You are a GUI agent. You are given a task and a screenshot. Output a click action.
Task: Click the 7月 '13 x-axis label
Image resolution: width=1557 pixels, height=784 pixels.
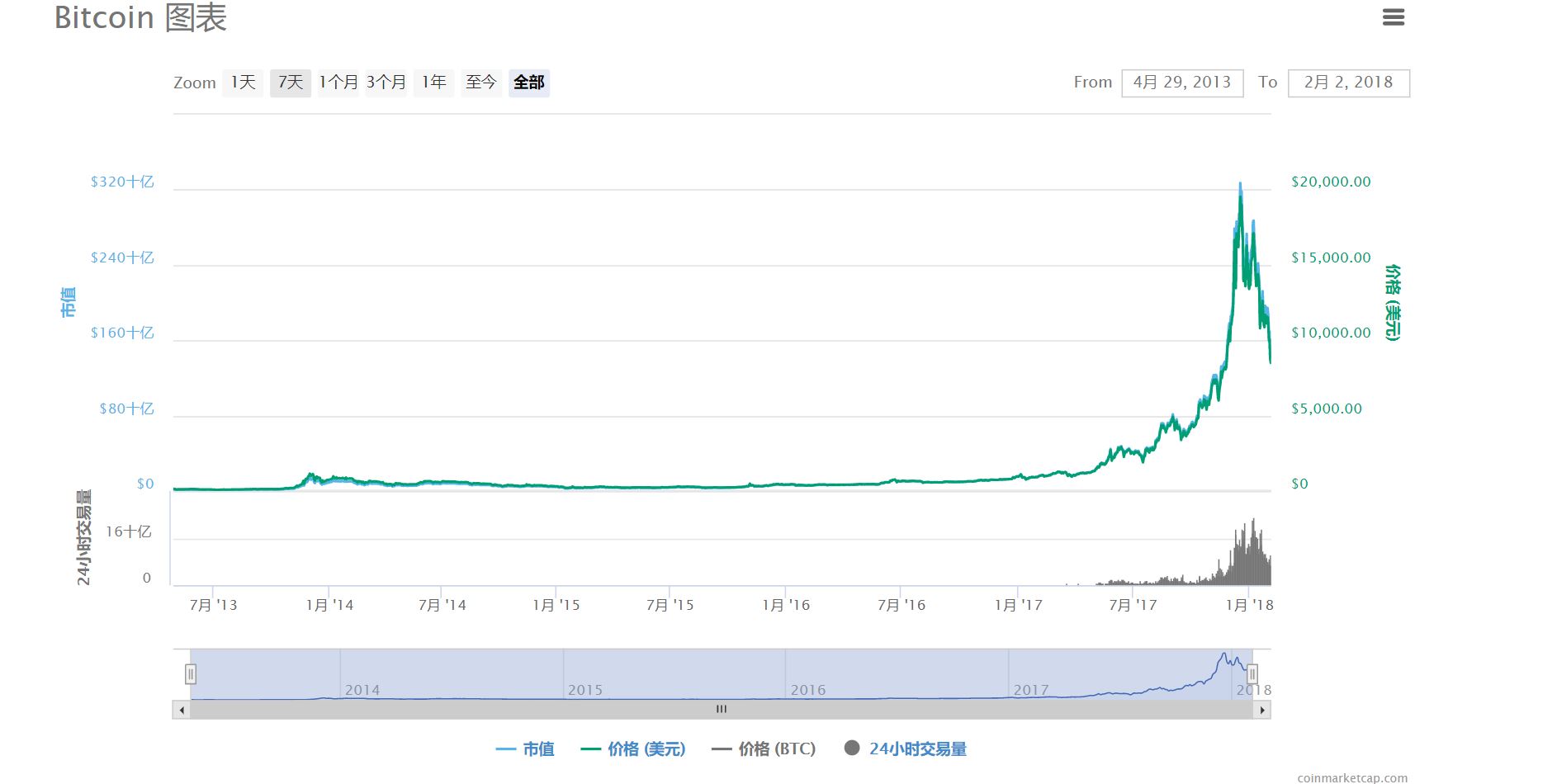point(213,605)
